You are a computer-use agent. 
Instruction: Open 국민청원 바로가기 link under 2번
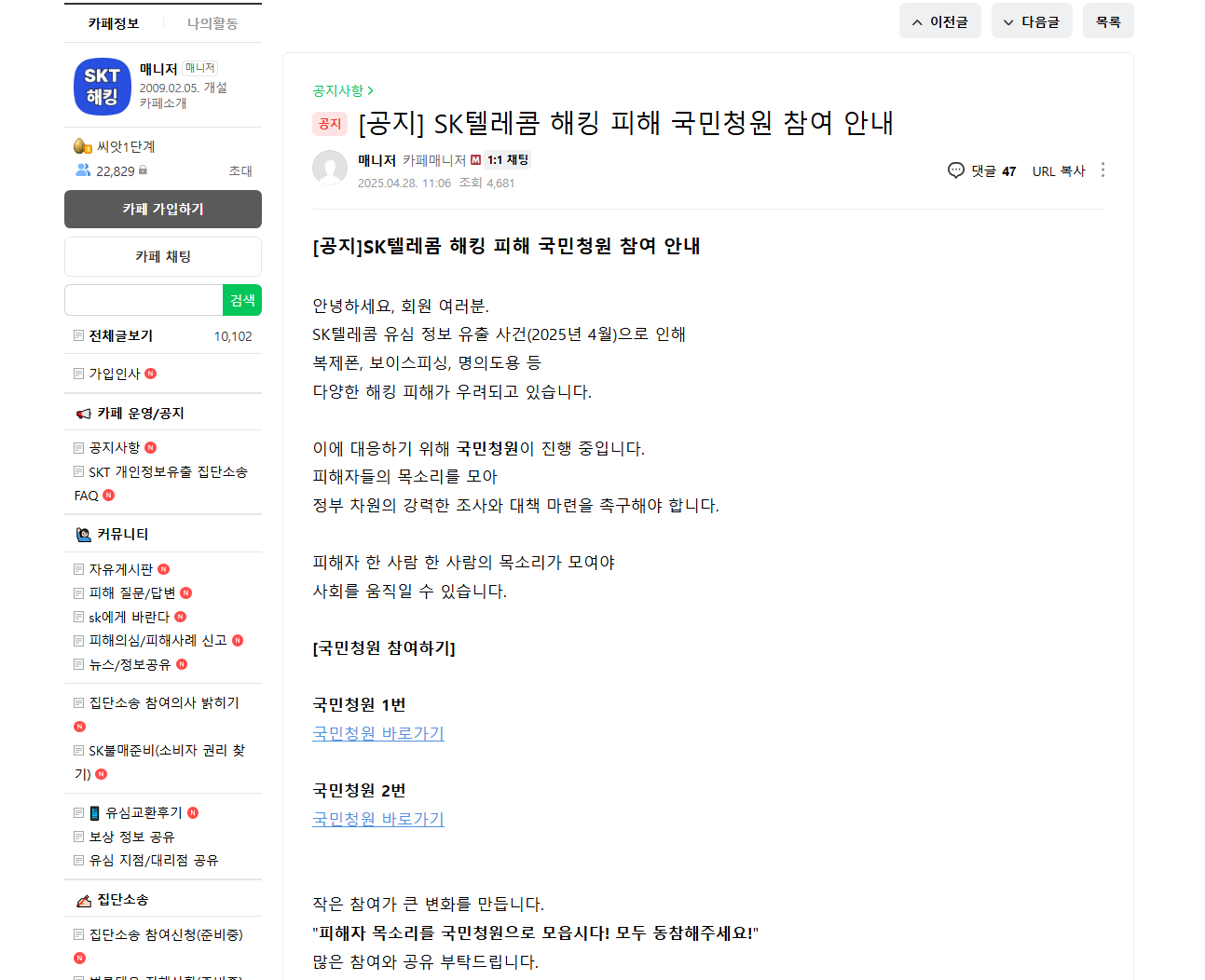pos(378,820)
